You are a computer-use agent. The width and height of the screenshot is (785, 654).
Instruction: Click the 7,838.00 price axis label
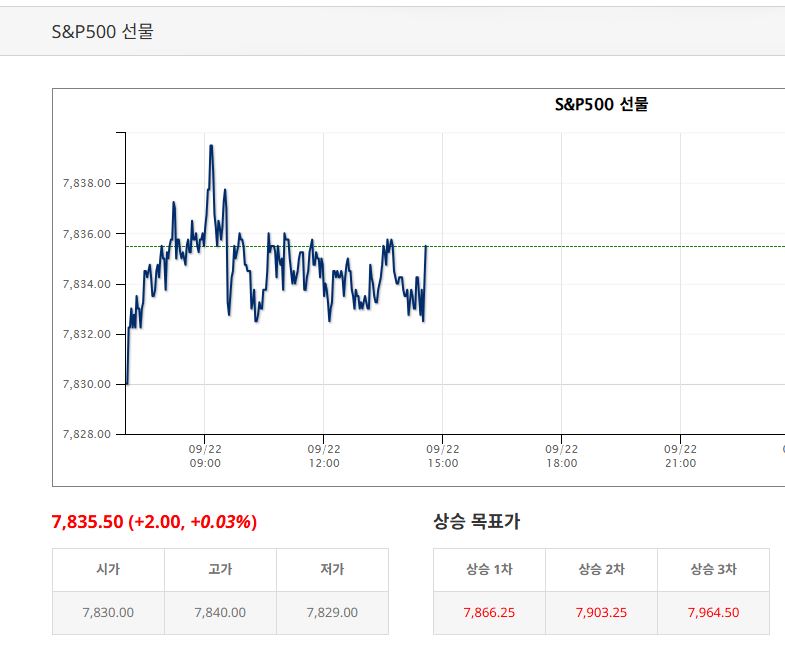[87, 183]
